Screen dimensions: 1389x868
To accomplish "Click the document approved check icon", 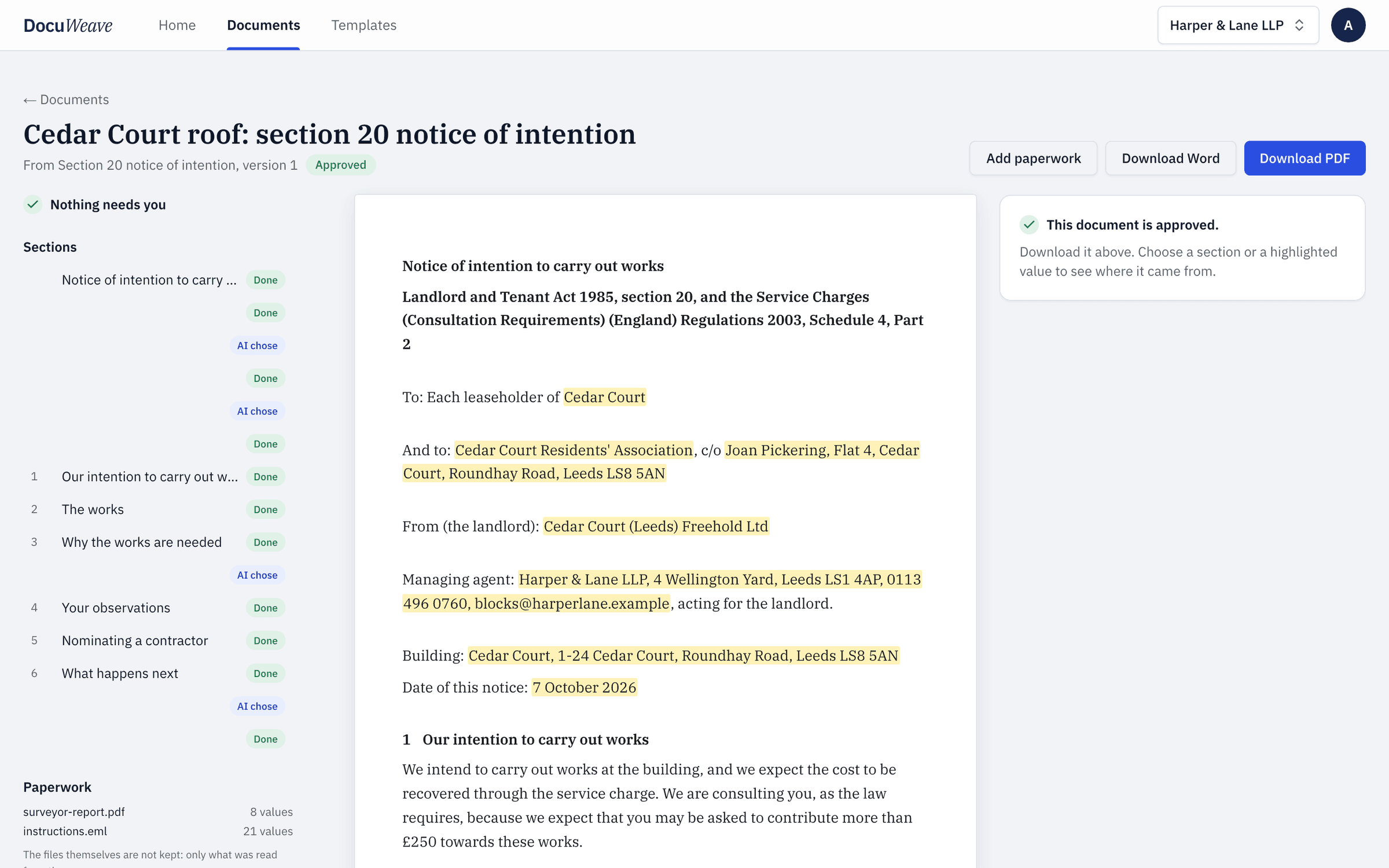I will coord(1029,225).
